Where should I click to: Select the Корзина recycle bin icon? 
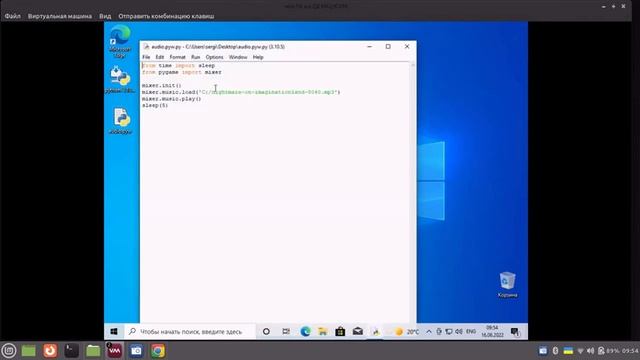[x=507, y=284]
